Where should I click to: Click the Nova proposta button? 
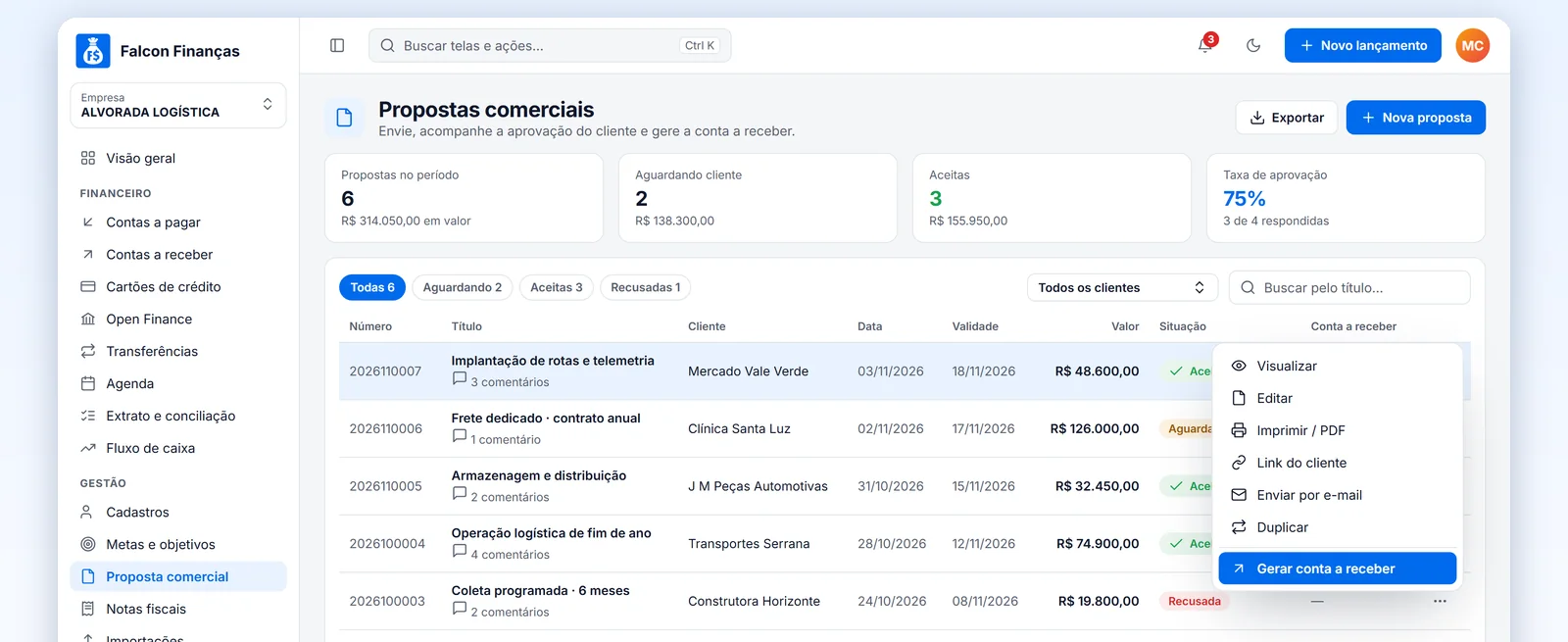(x=1415, y=118)
